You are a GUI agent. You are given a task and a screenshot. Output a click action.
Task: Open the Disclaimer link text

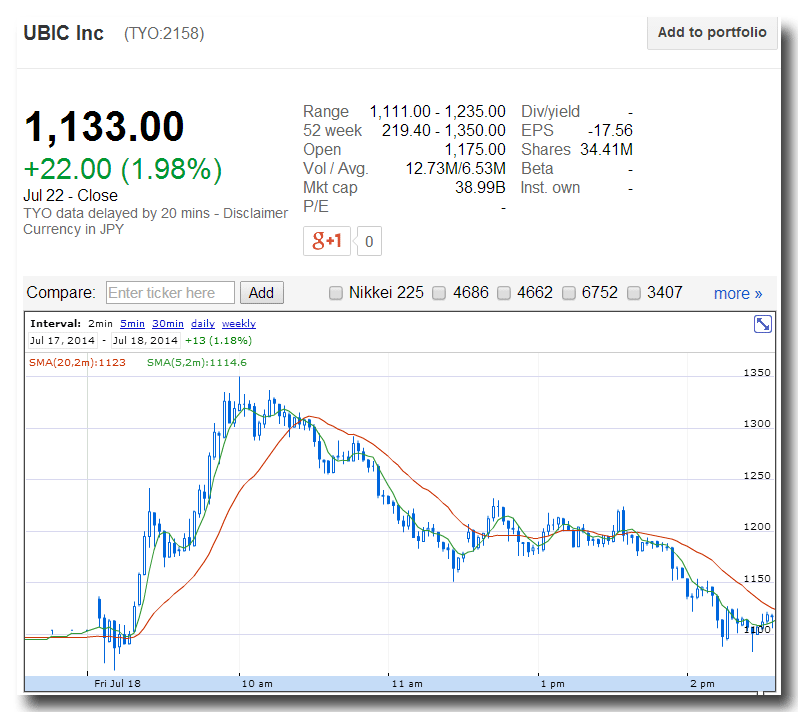tap(255, 213)
